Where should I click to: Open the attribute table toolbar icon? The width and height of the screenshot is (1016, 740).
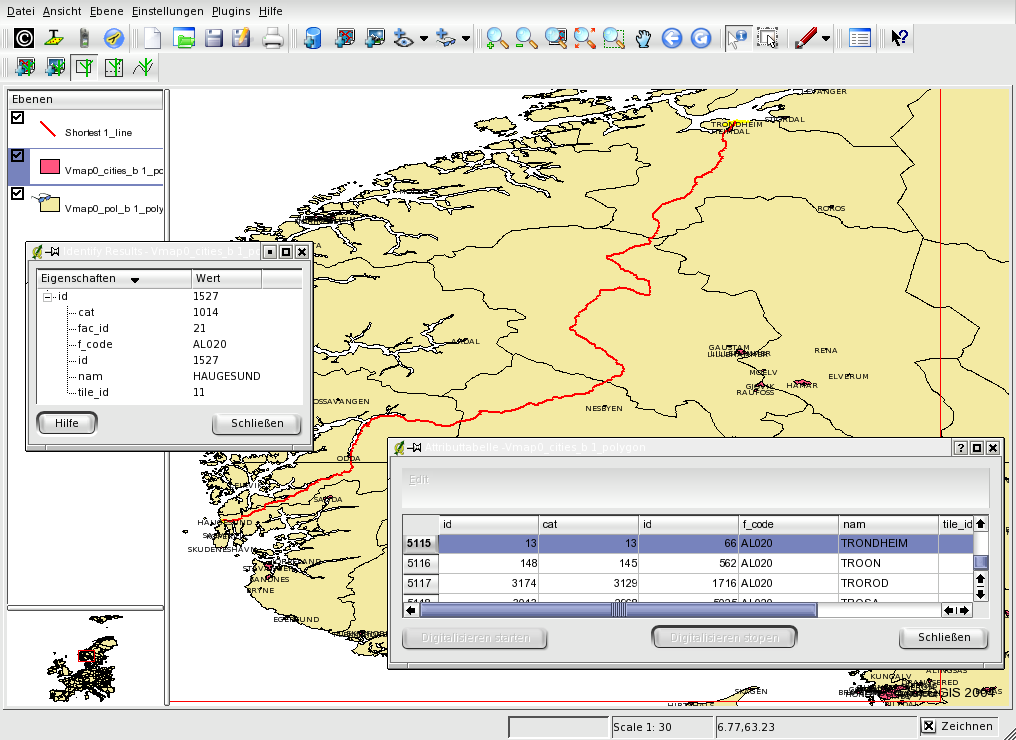(859, 39)
